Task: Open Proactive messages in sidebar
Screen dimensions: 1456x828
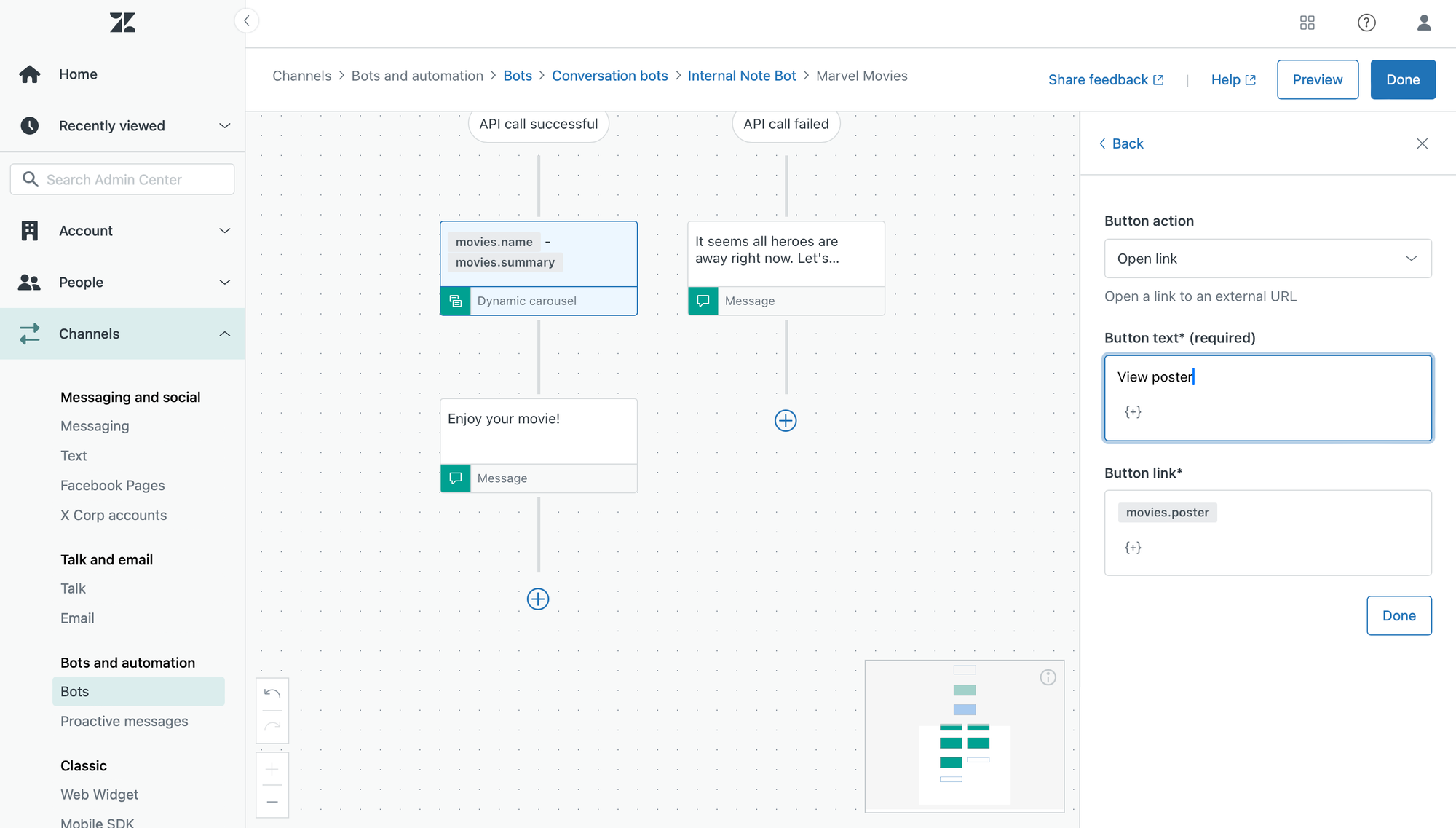Action: point(124,721)
